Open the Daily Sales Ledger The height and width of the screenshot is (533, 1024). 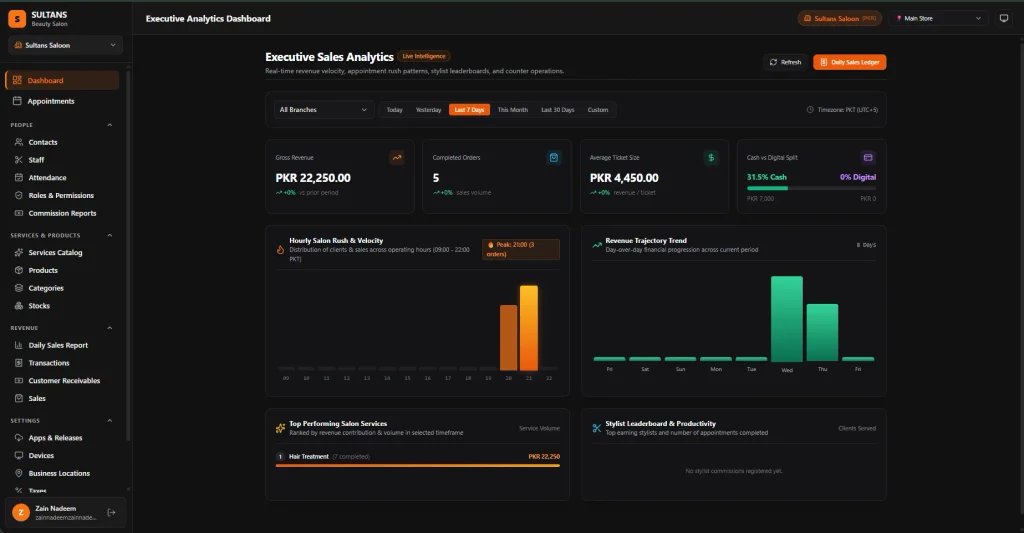(850, 62)
